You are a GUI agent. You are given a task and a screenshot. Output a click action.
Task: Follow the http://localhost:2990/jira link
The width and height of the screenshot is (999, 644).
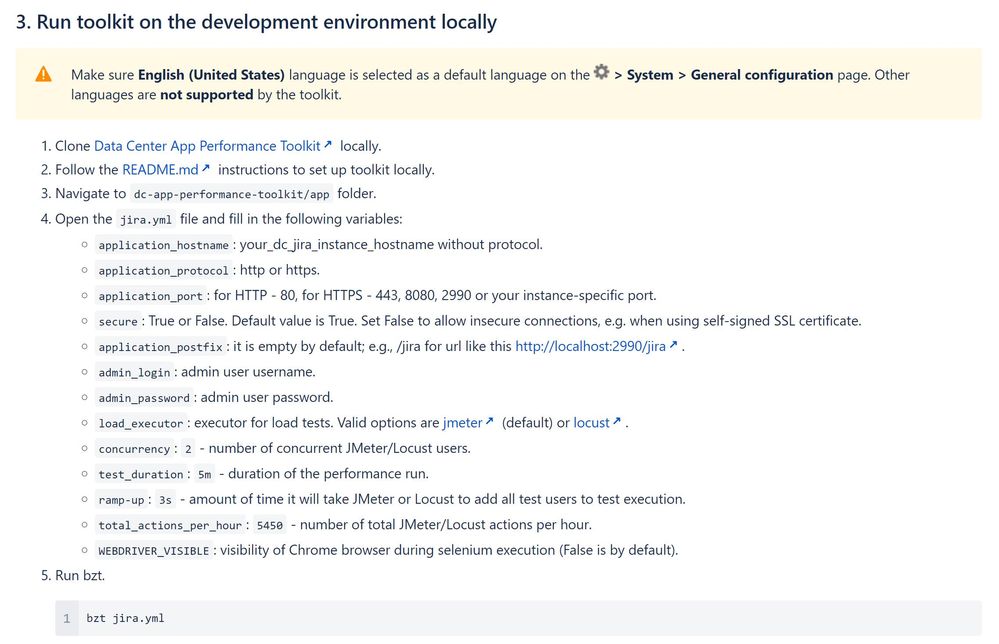coord(590,346)
